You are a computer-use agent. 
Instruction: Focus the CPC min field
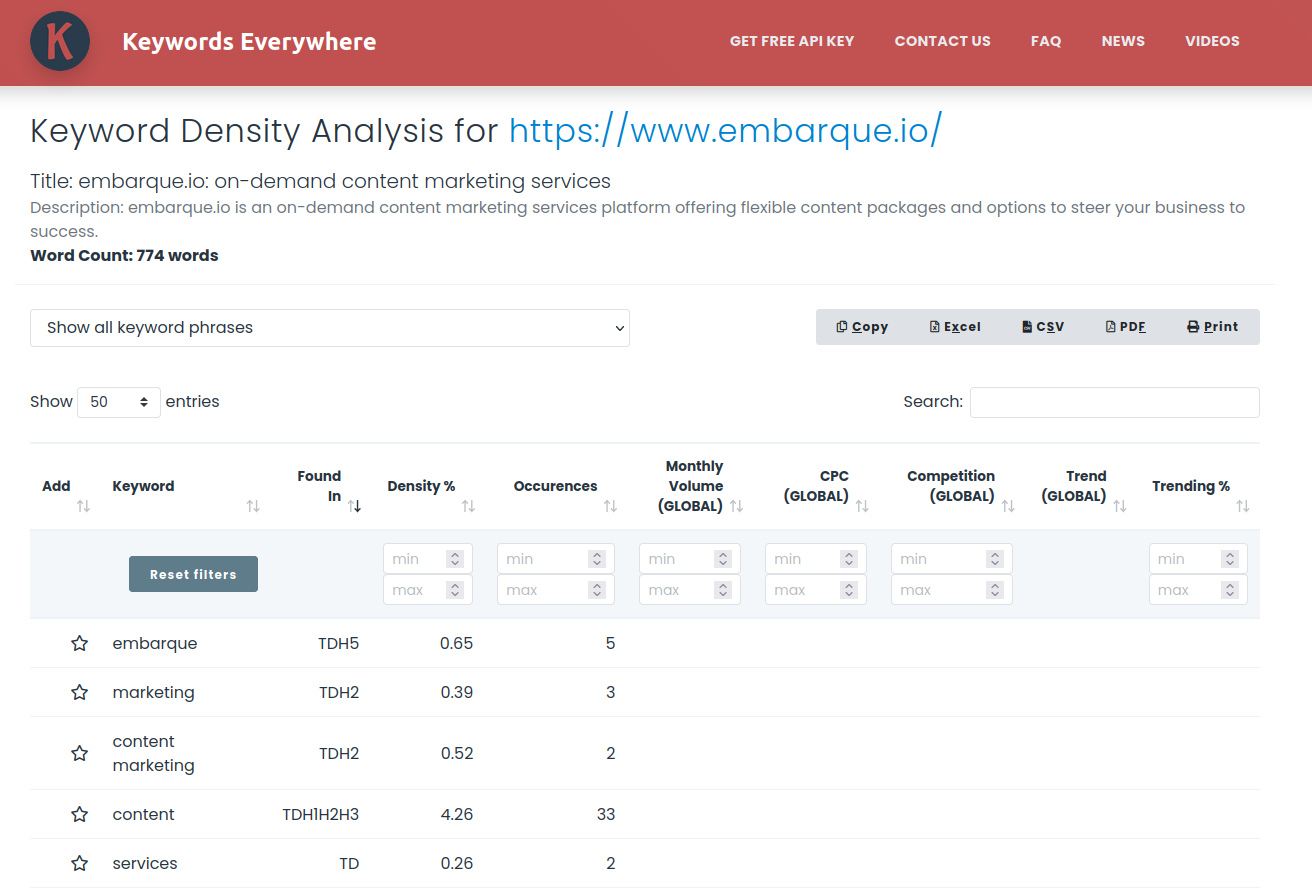point(816,559)
